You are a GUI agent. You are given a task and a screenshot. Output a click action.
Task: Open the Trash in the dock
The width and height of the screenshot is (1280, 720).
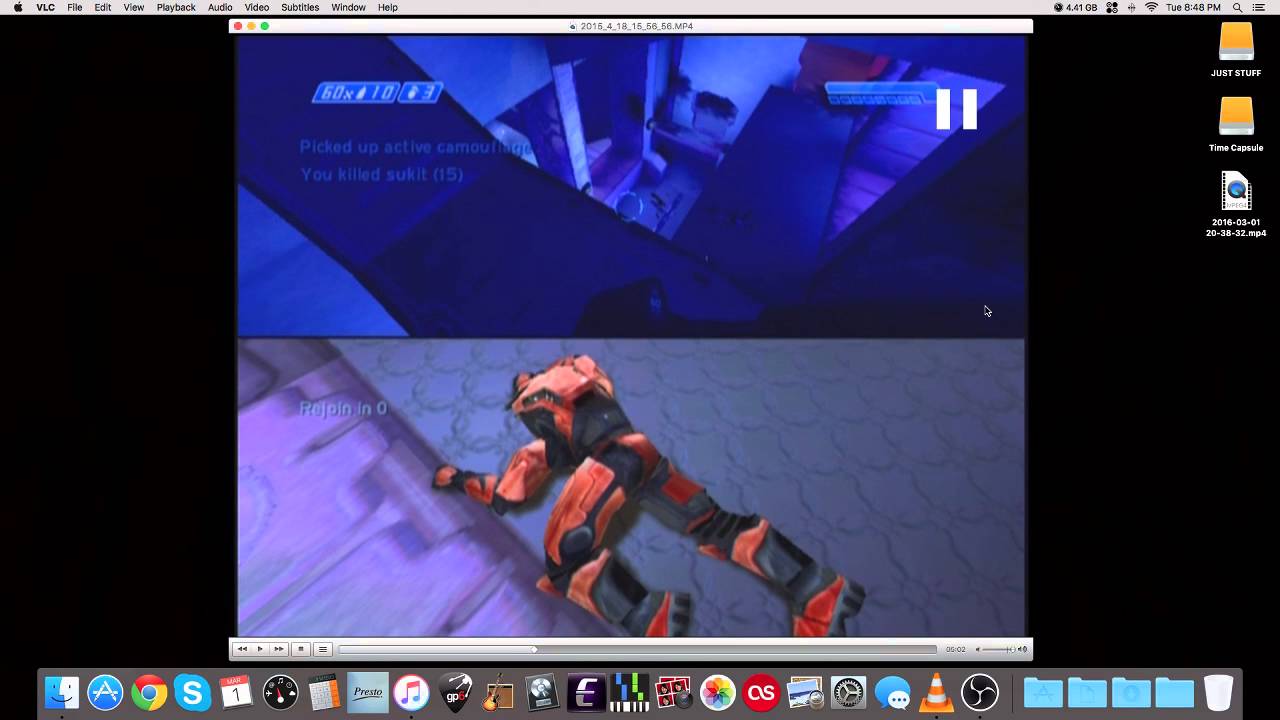[1219, 692]
